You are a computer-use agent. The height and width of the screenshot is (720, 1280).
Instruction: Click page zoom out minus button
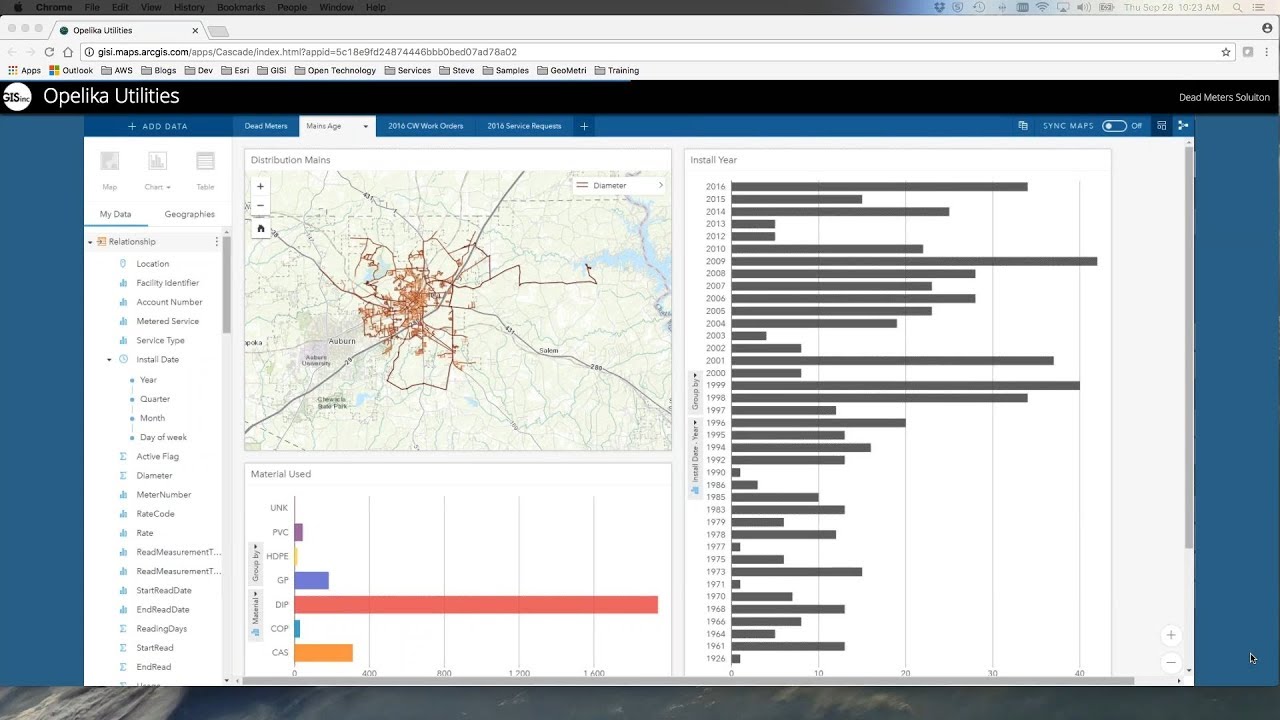1171,662
